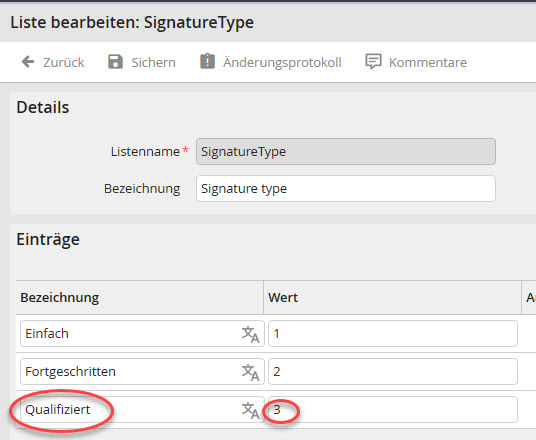Image resolution: width=536 pixels, height=440 pixels.
Task: Open translation icon for Fortgeschritten entry
Action: (250, 372)
